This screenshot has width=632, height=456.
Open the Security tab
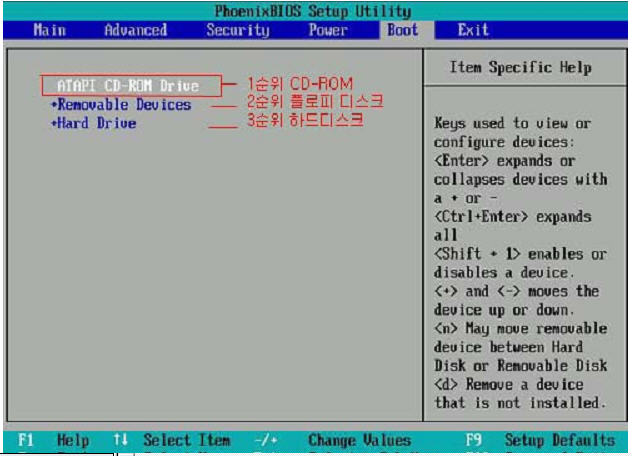(x=238, y=30)
